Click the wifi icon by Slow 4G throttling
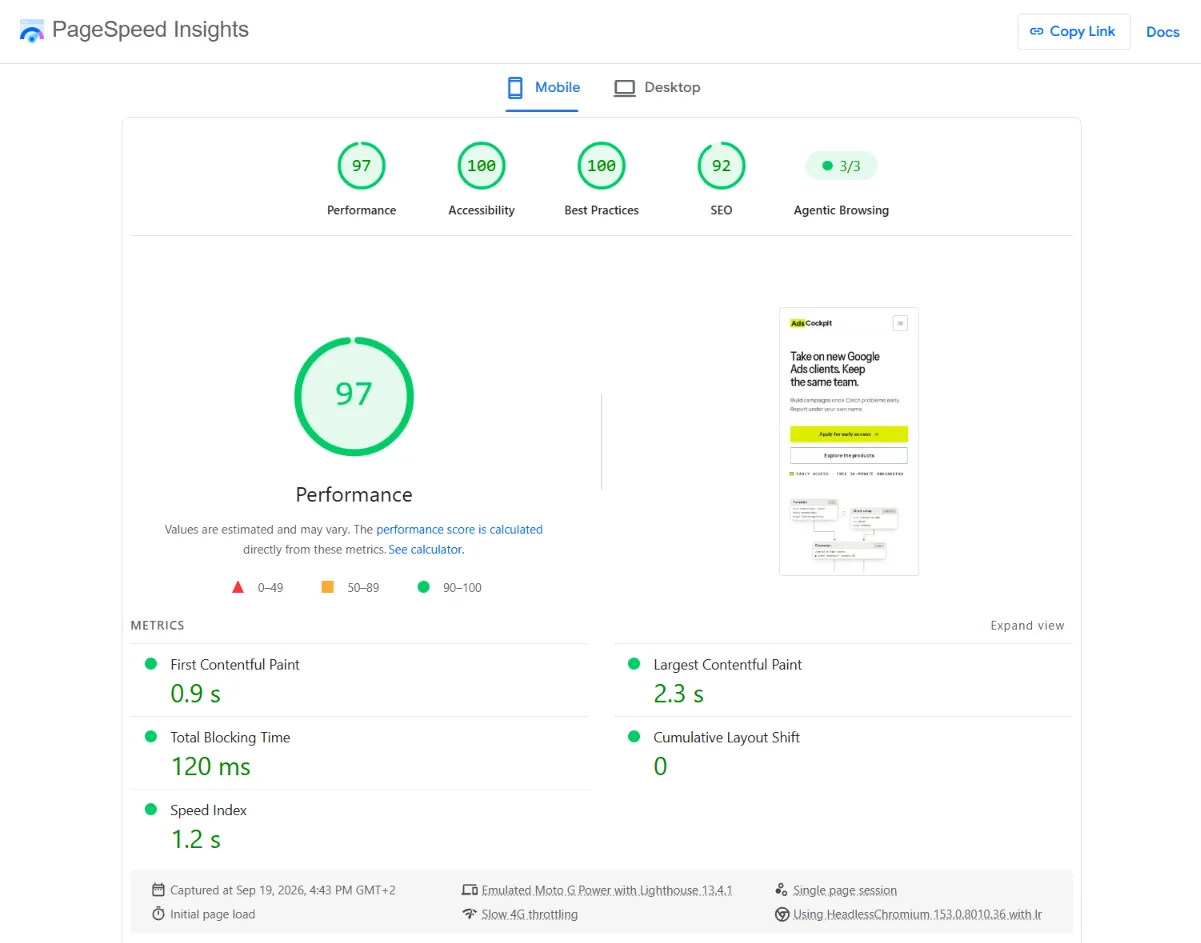Screen dimensions: 1201x943 click(x=469, y=914)
